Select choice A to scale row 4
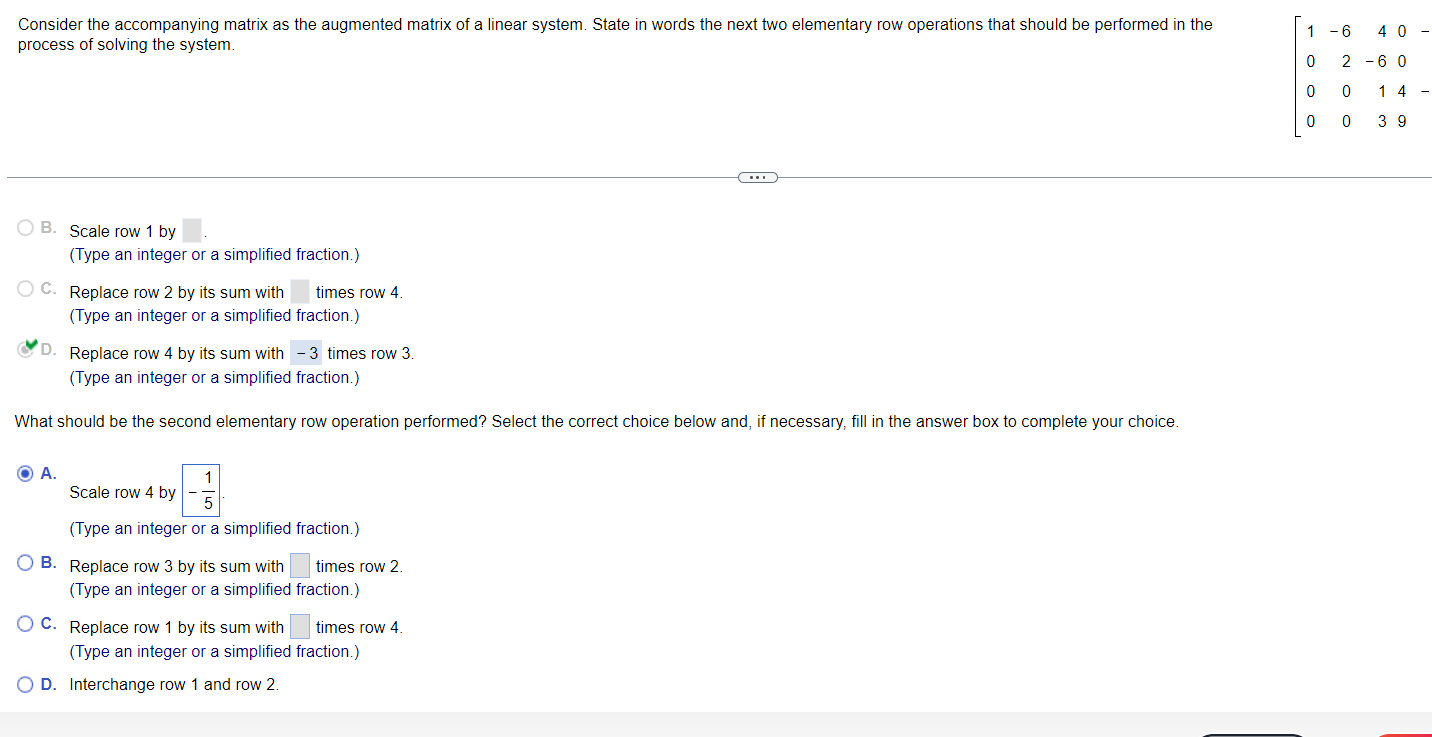 (x=23, y=473)
